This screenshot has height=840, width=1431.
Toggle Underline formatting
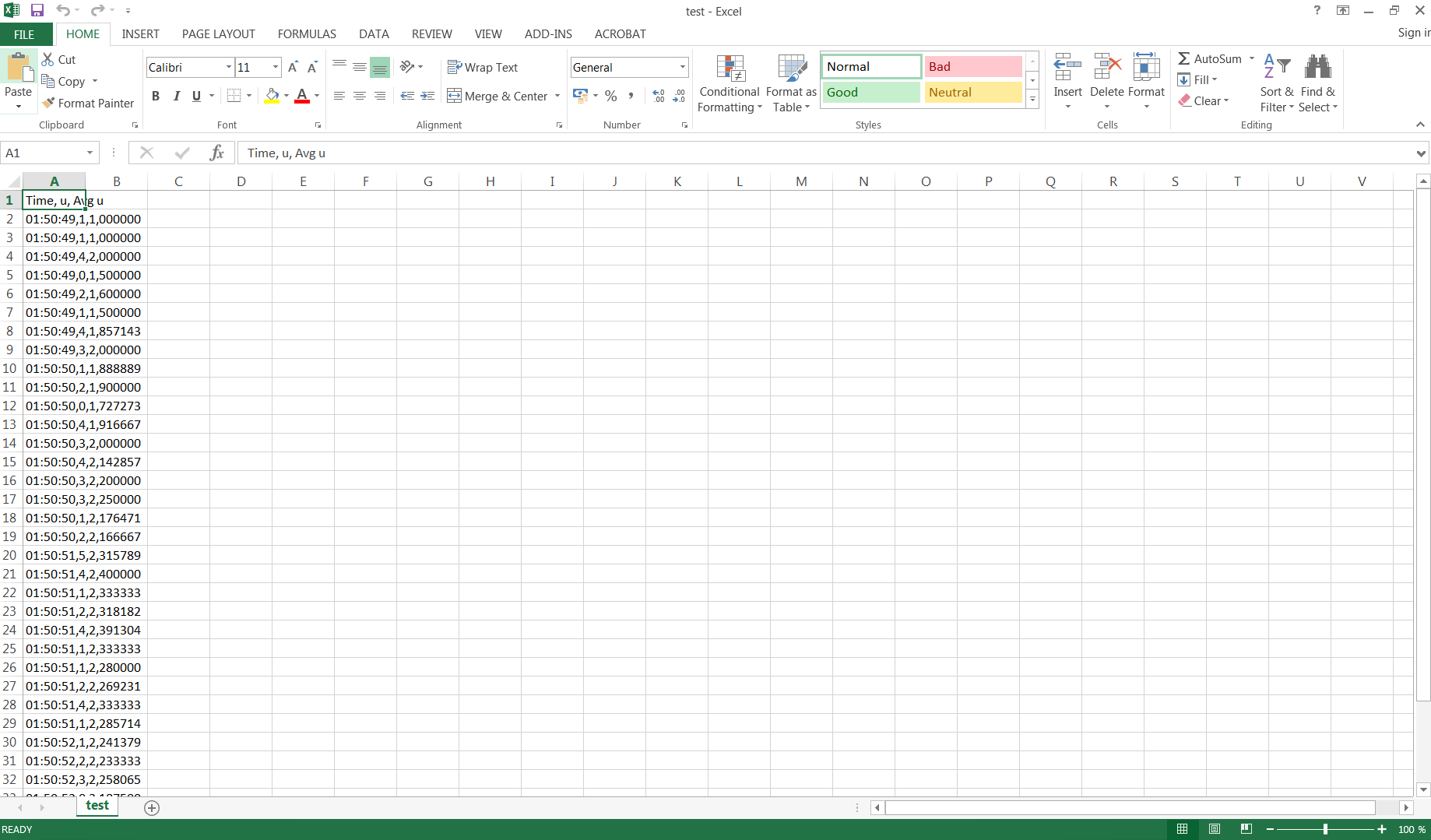196,96
